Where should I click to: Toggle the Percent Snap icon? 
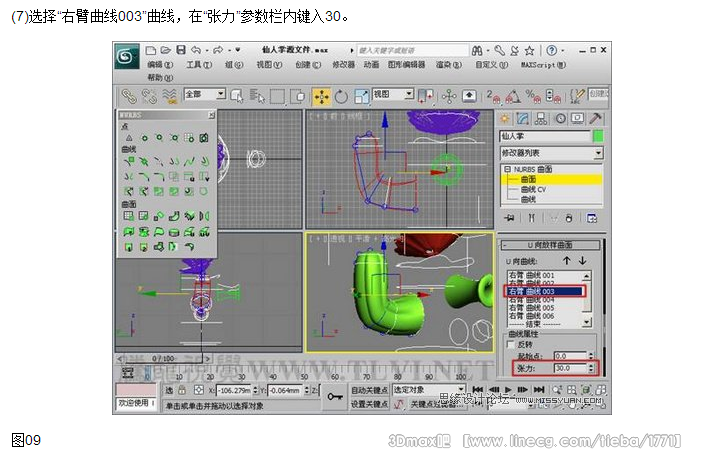pyautogui.click(x=532, y=96)
